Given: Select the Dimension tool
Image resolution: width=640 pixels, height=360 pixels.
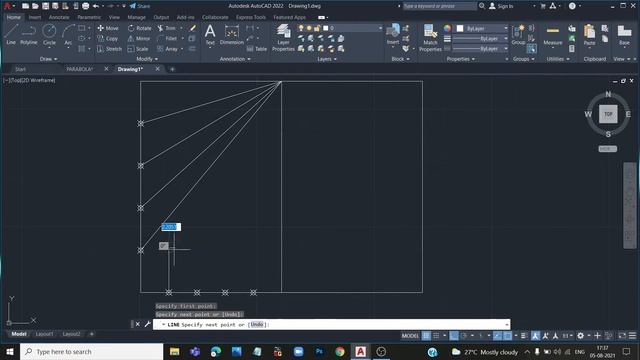Looking at the screenshot, I should coord(231,34).
